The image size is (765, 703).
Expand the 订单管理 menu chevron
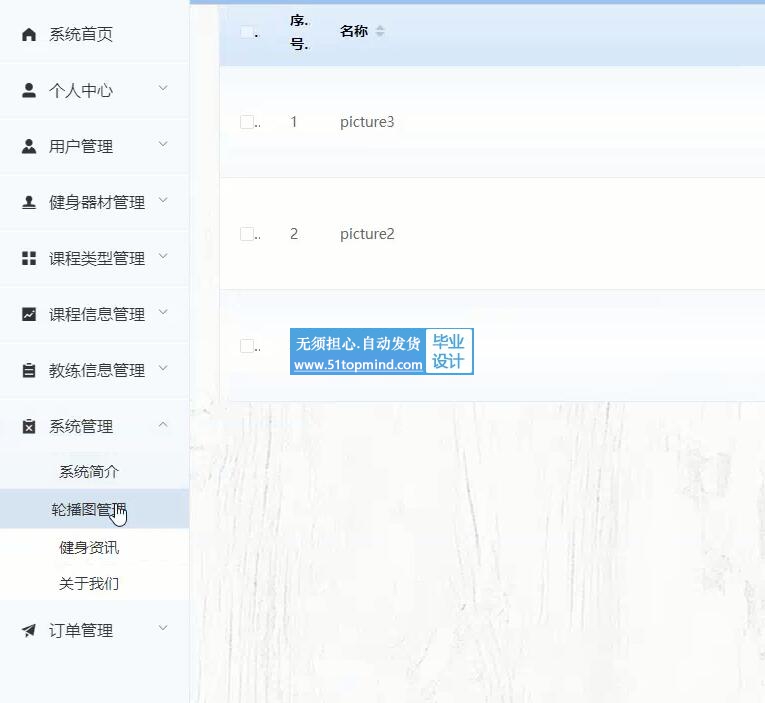(163, 628)
